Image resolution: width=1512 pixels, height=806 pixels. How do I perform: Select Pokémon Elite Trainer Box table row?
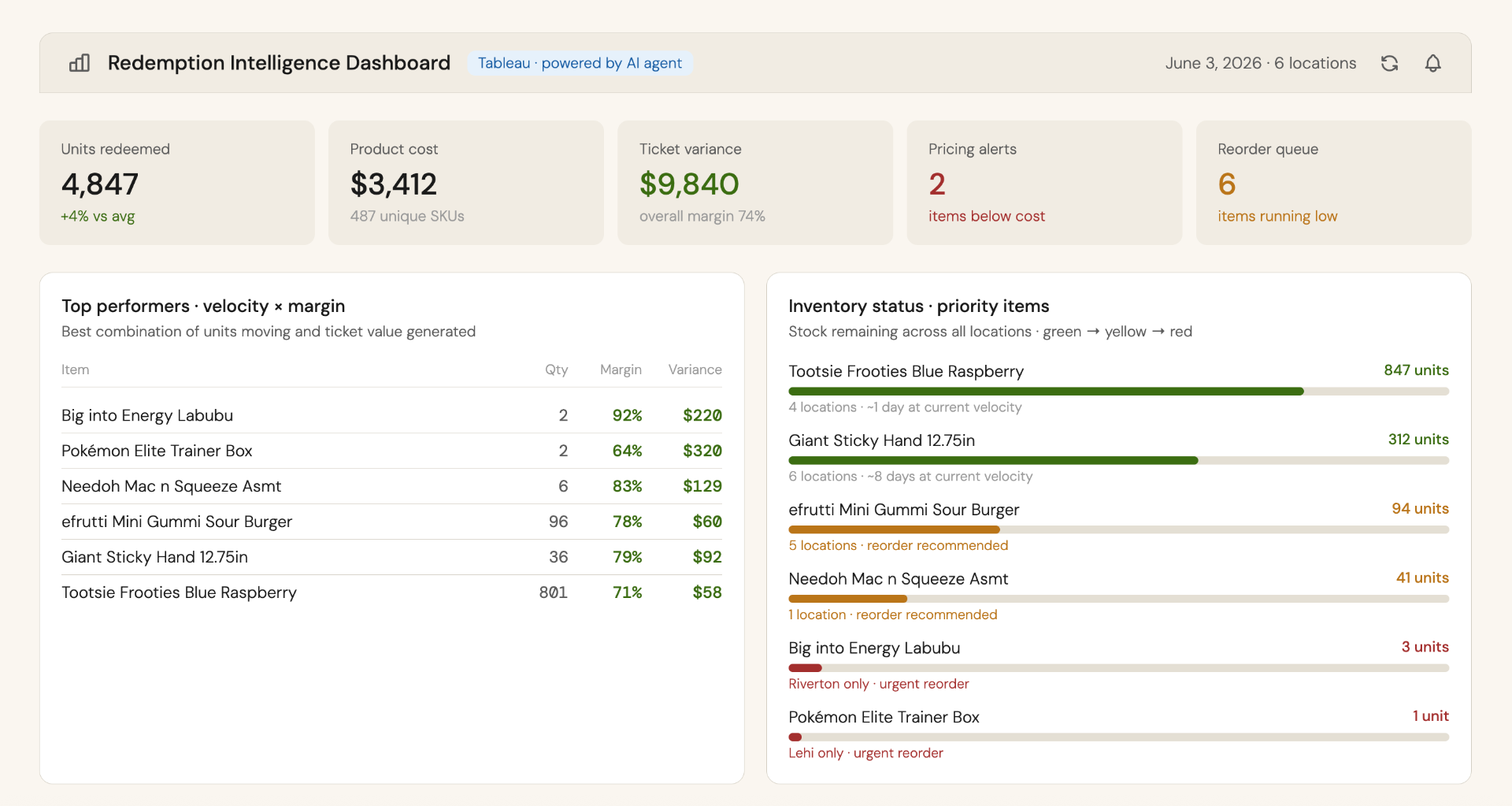391,451
